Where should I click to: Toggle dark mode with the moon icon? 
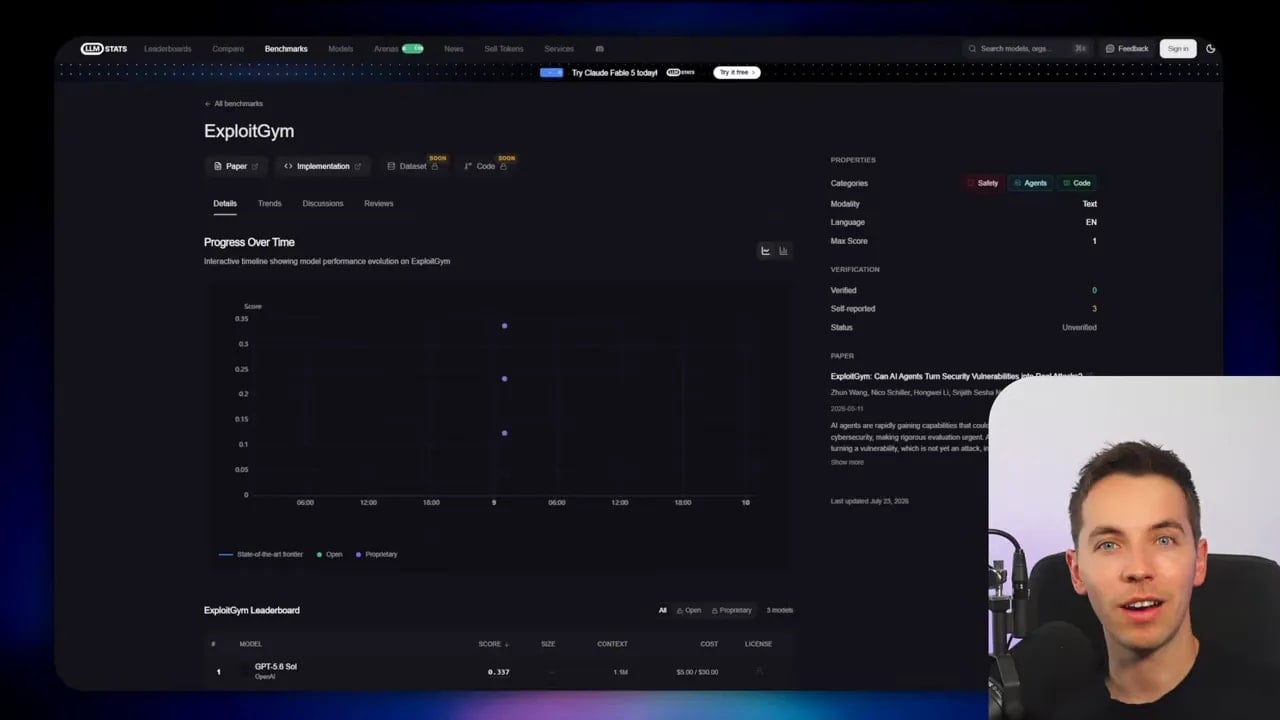1211,49
